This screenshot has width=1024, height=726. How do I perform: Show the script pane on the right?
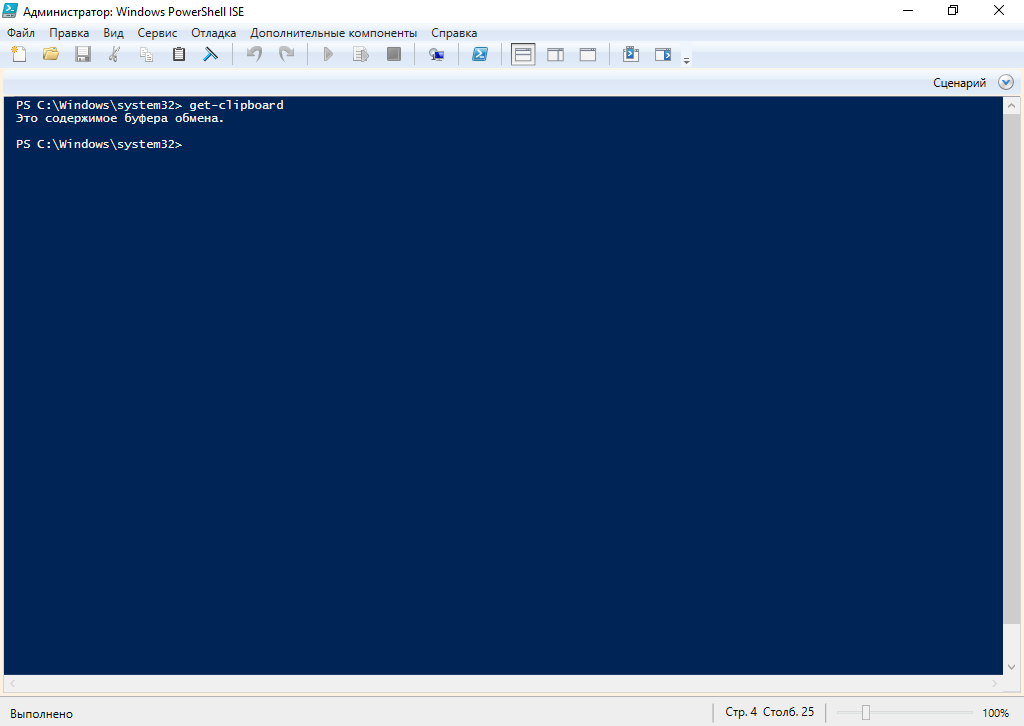coord(555,55)
